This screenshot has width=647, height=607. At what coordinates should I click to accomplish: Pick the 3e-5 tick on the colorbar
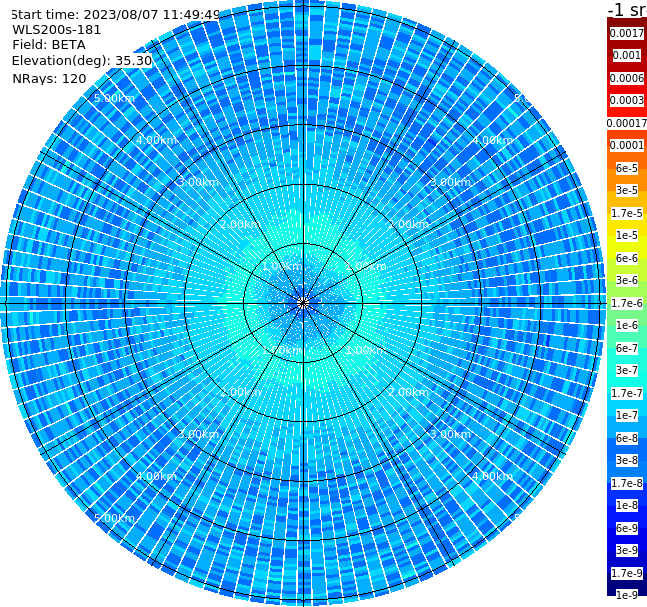coord(627,190)
